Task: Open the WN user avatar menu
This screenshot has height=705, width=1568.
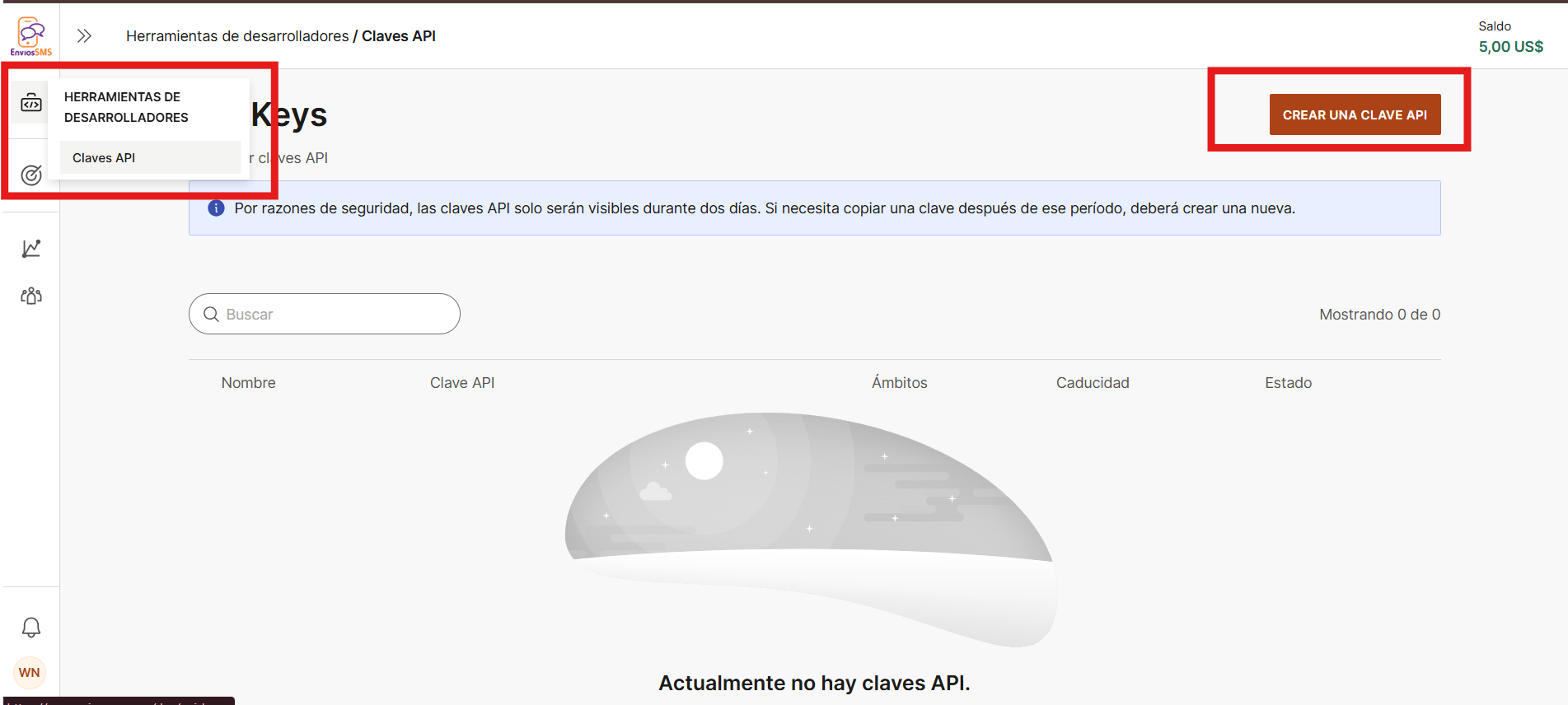Action: pyautogui.click(x=30, y=672)
